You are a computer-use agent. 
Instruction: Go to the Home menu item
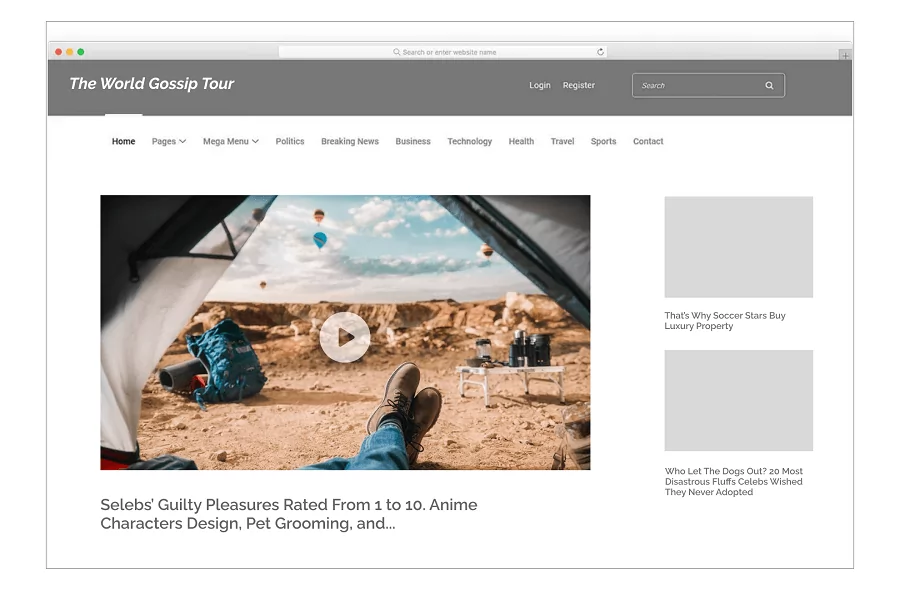(123, 142)
